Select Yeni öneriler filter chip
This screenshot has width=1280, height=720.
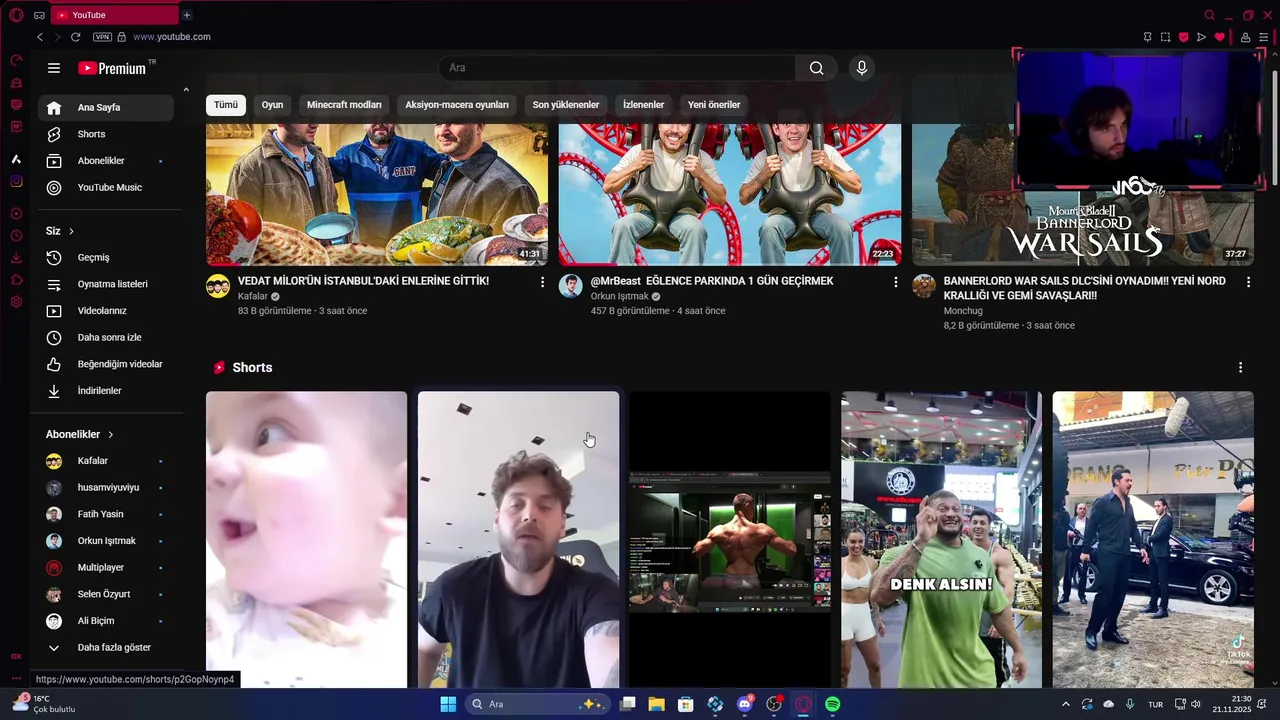click(714, 105)
